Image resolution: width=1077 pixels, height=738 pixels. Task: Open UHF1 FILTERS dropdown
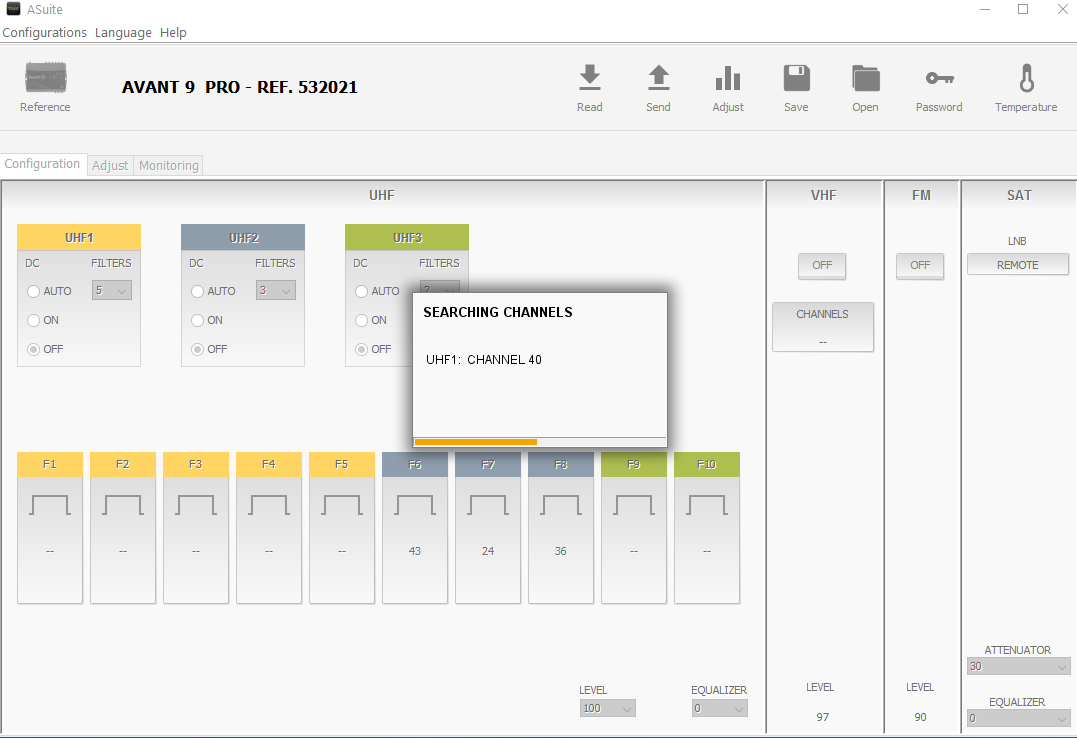tap(112, 290)
